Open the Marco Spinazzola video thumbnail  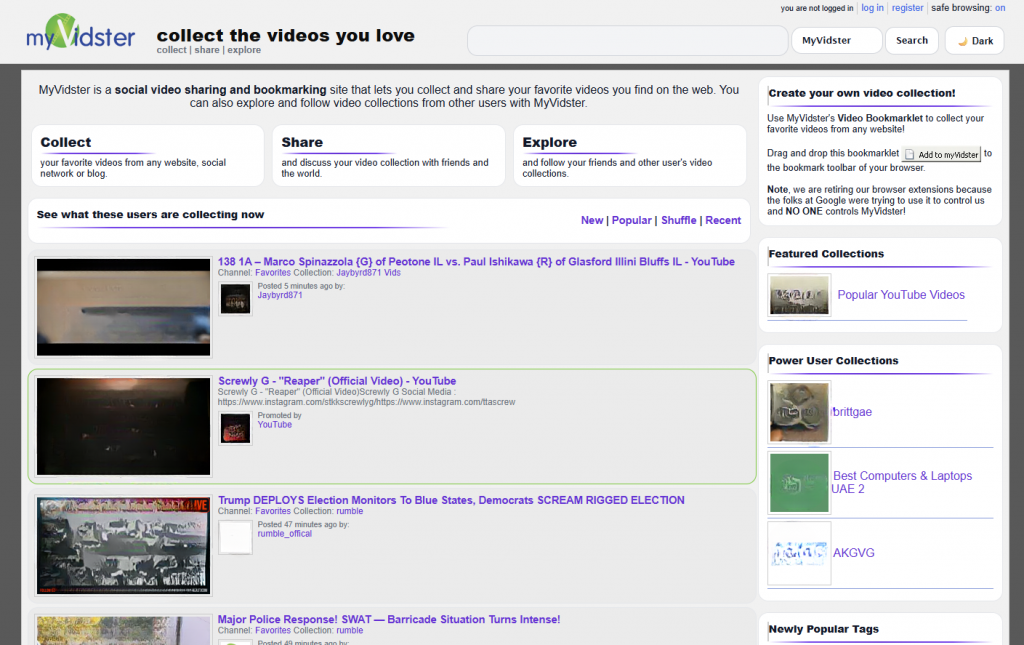coord(123,307)
